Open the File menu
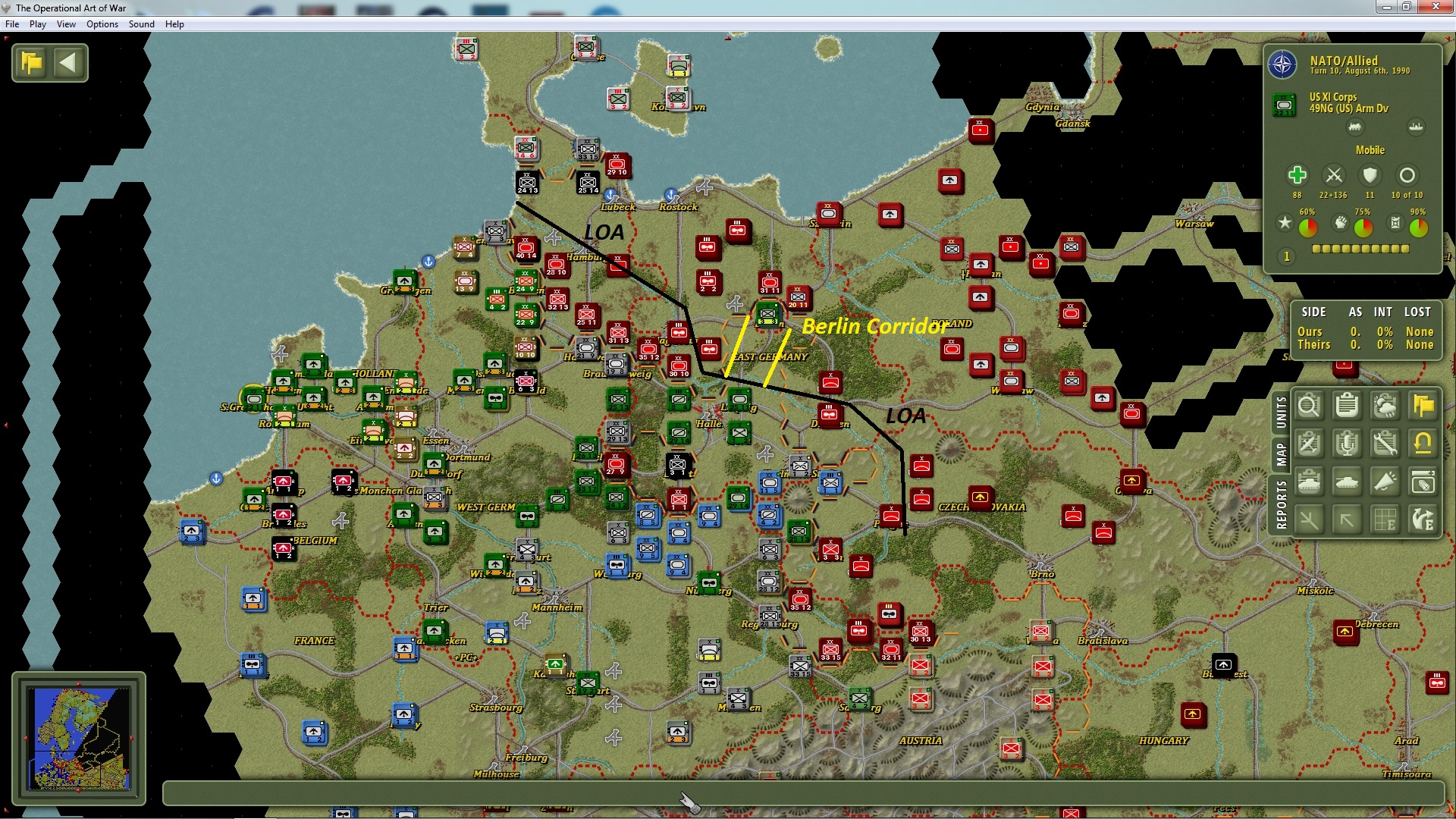The width and height of the screenshot is (1456, 819). click(12, 24)
